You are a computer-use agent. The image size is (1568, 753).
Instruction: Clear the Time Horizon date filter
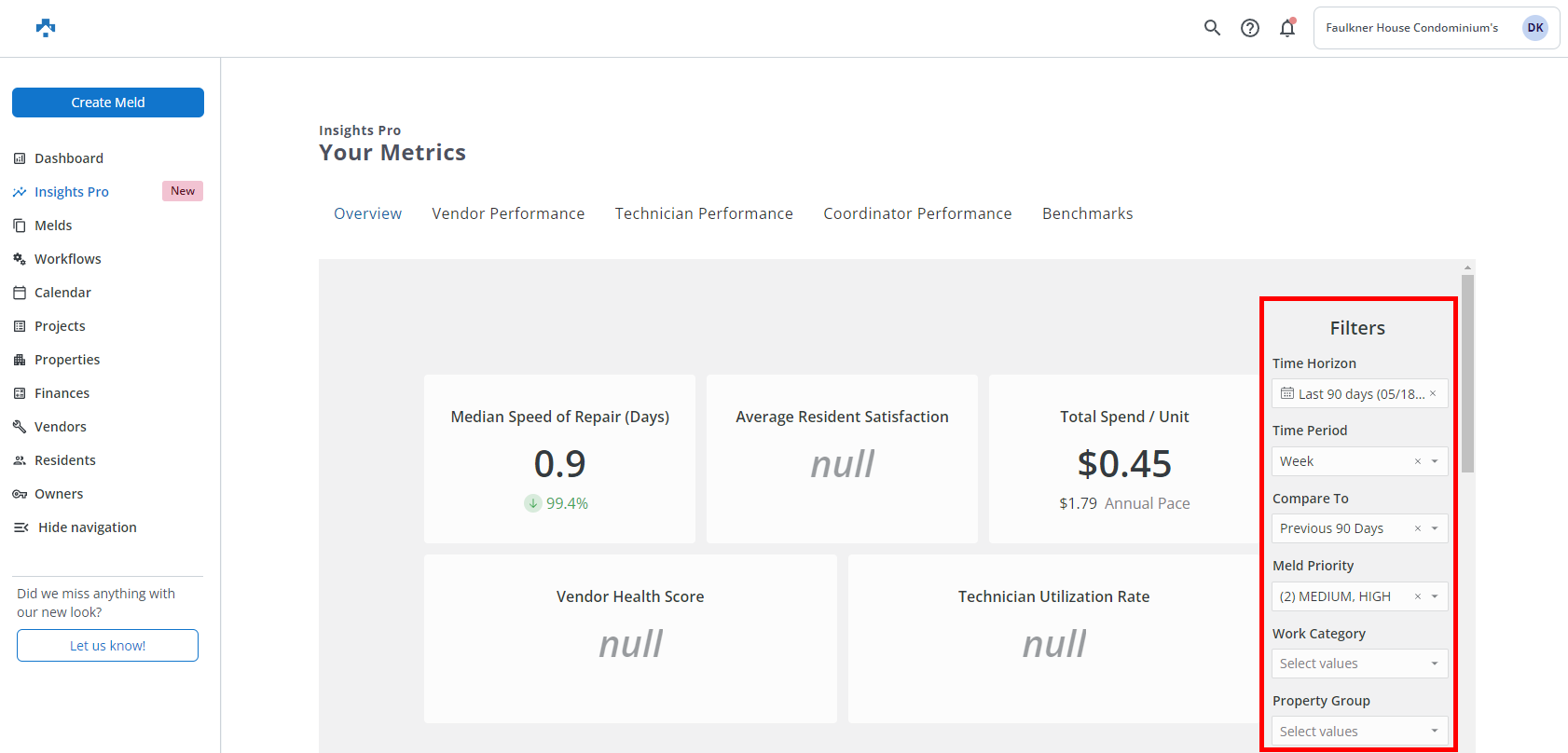pos(1433,393)
